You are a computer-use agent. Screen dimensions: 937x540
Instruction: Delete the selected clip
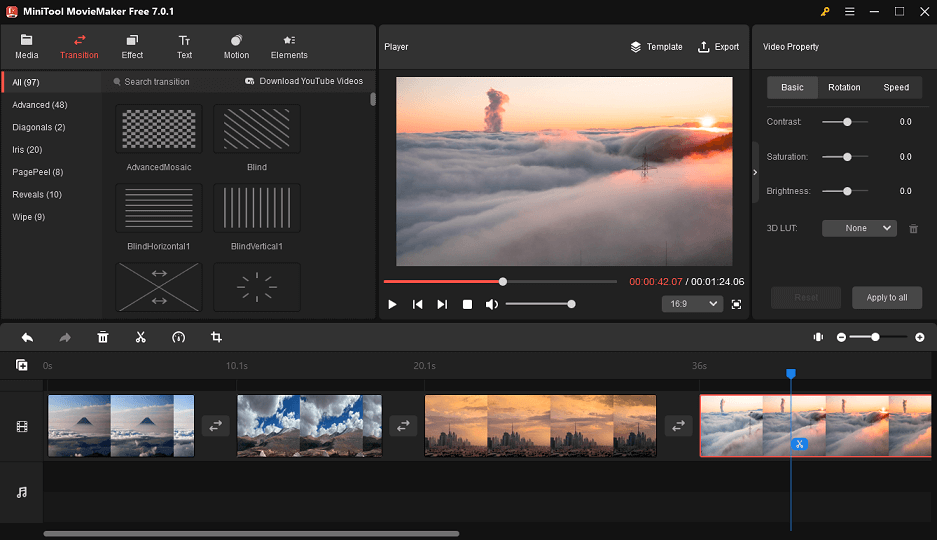point(103,338)
